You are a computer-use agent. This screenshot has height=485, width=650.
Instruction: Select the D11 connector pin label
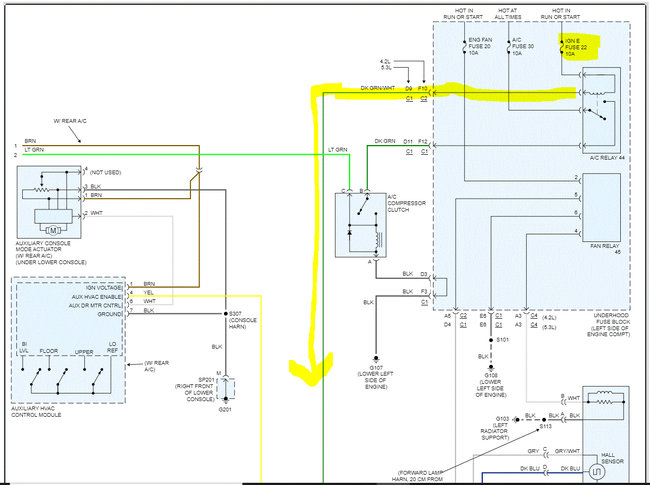[x=408, y=142]
